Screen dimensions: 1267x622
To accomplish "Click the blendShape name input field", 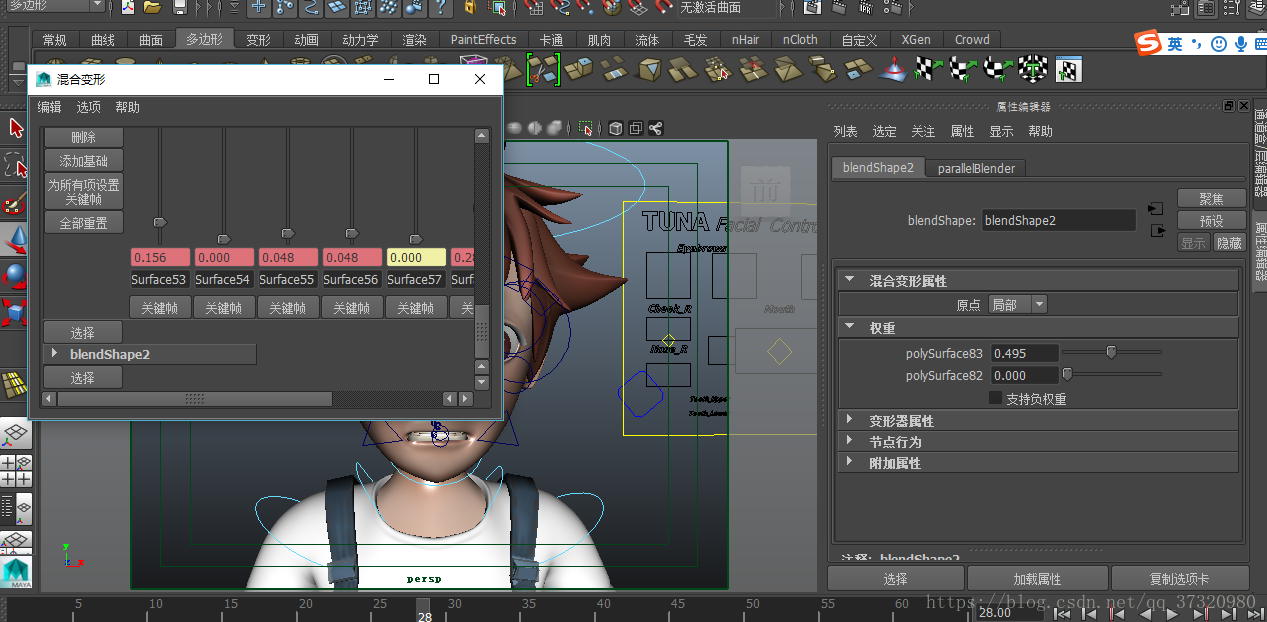I will point(1058,220).
